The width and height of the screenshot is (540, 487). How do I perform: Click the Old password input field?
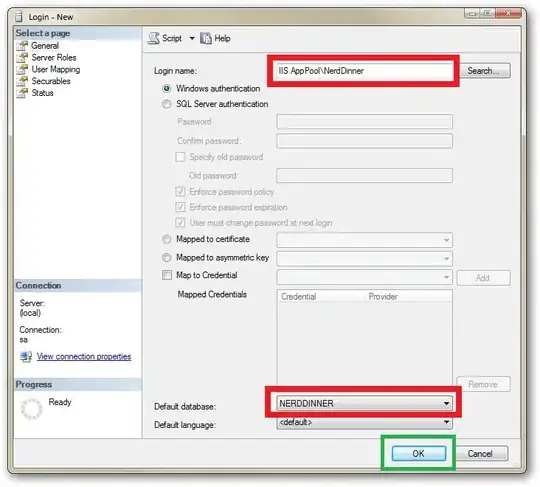(x=364, y=176)
